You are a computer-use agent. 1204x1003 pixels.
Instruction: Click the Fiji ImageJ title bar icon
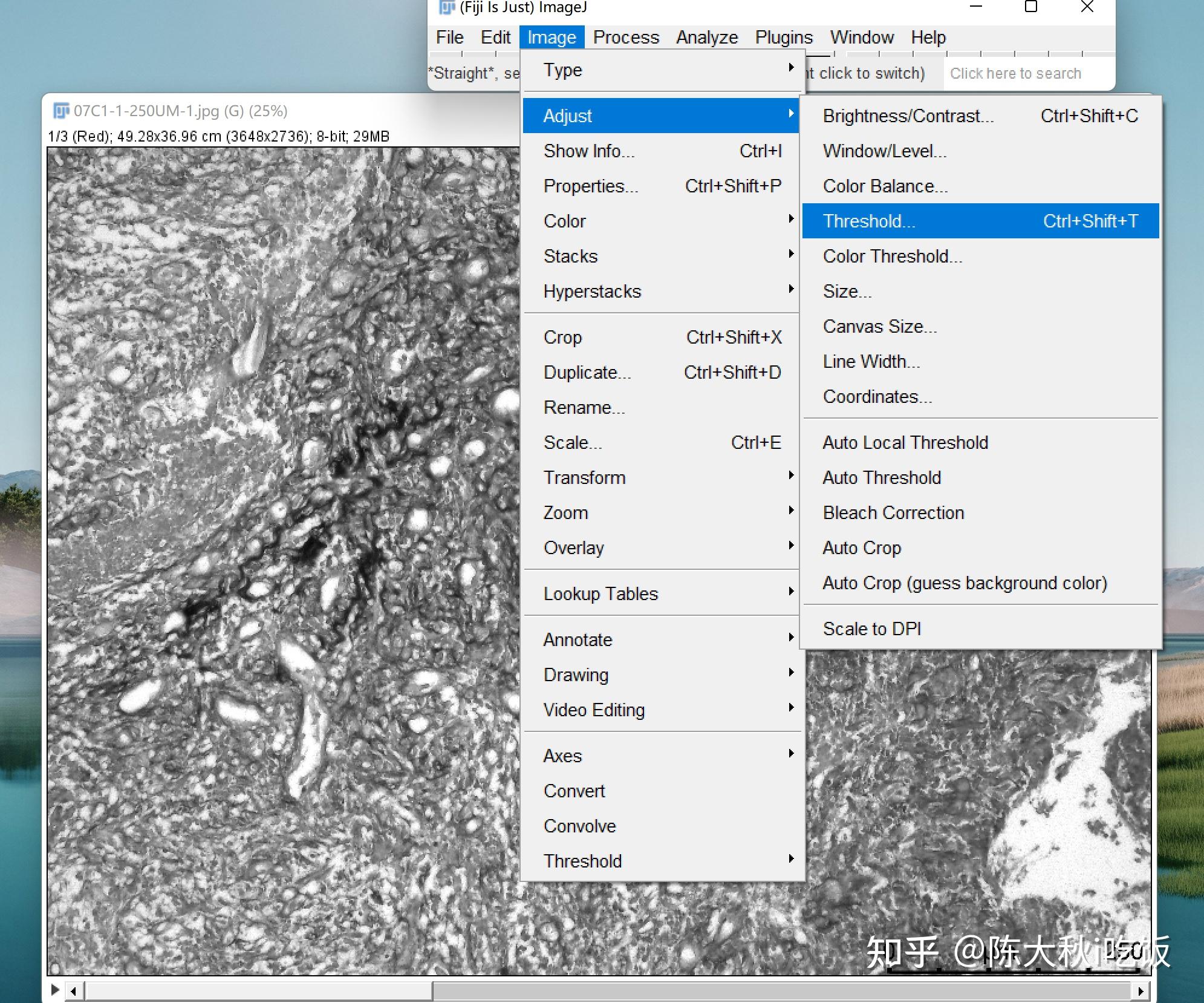447,7
